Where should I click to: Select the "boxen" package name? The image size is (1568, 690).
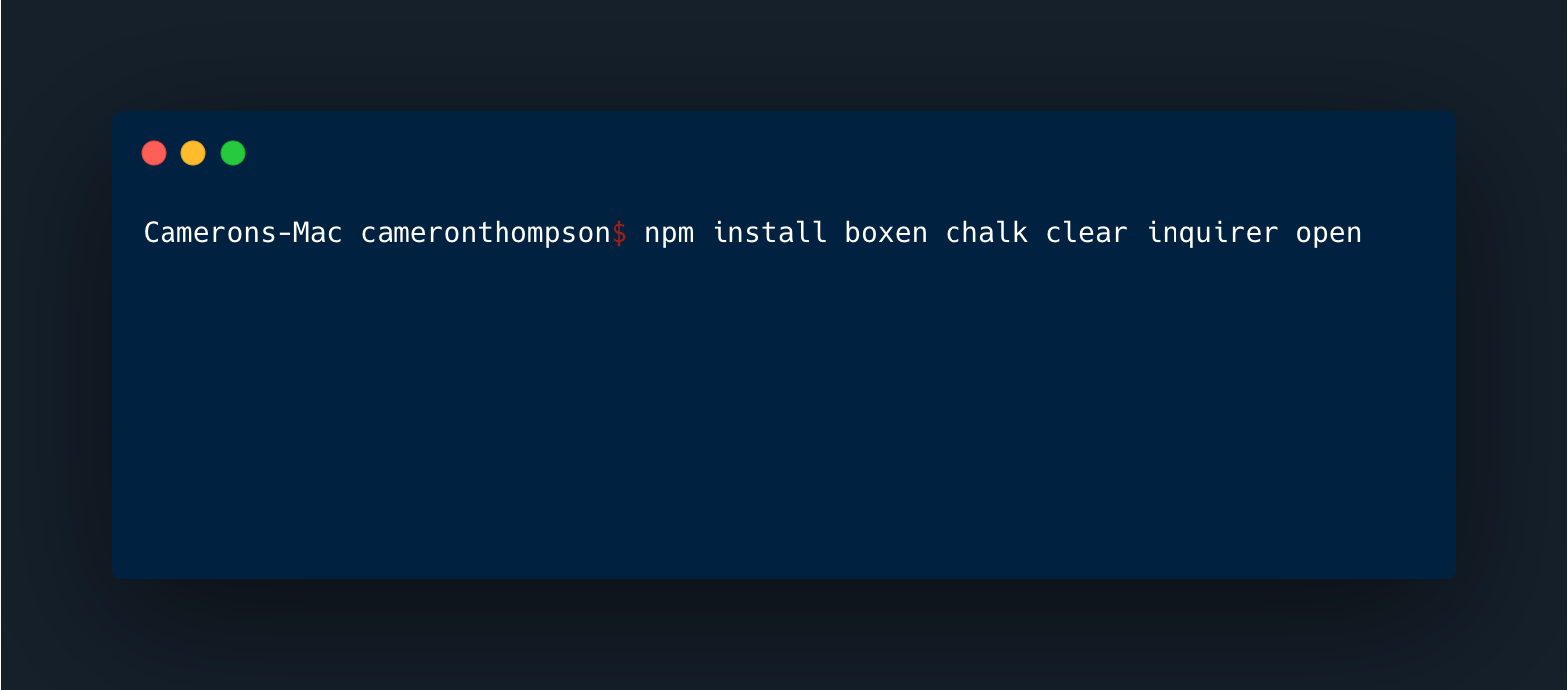[x=886, y=232]
